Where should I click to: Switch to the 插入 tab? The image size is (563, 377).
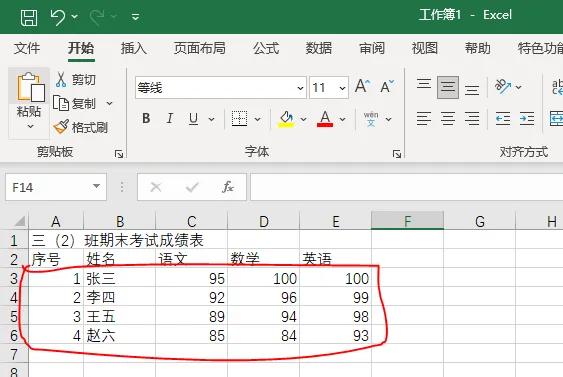pos(134,48)
